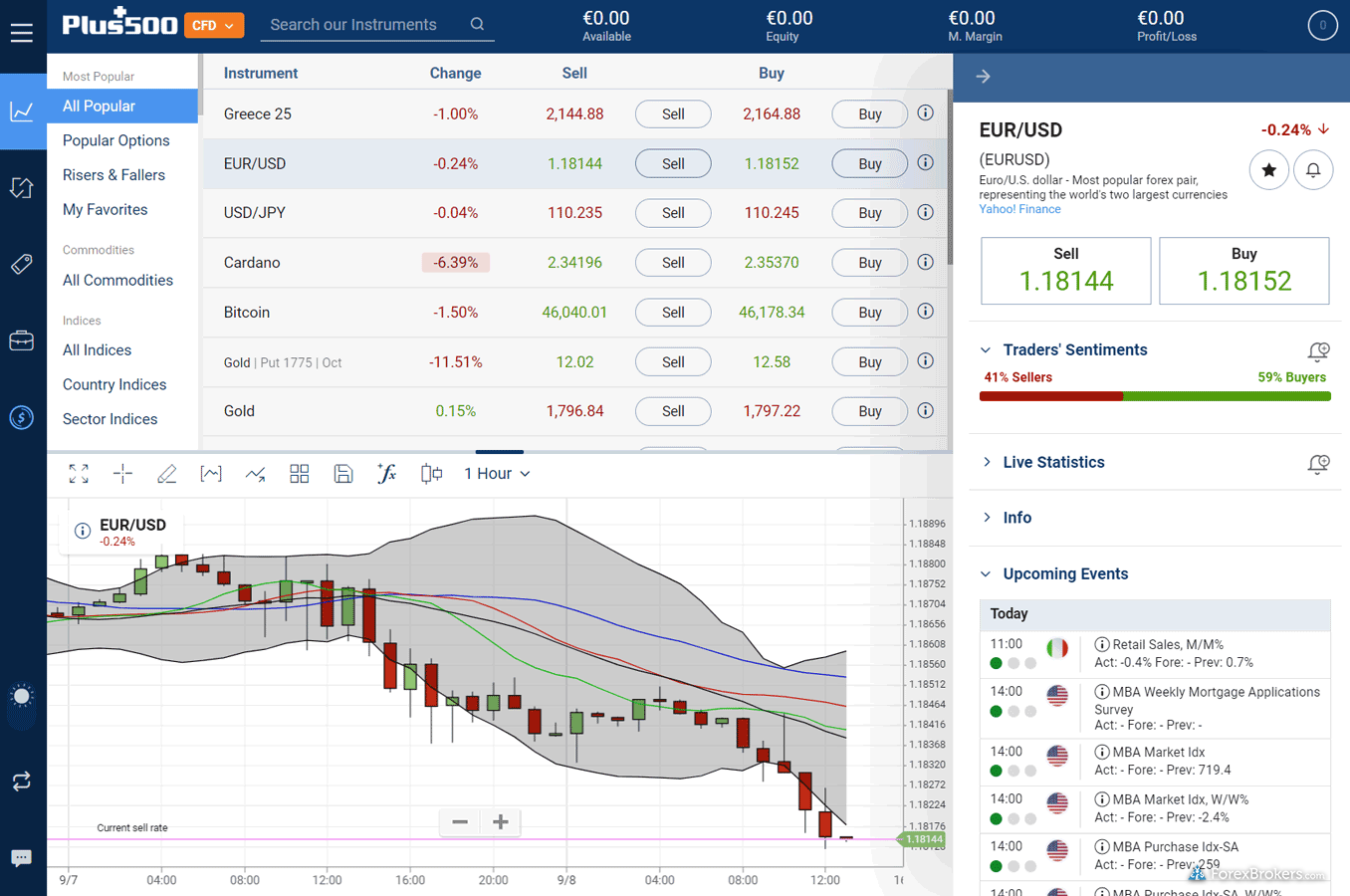Open candlestick chart type selector
The width and height of the screenshot is (1350, 896).
[x=431, y=474]
